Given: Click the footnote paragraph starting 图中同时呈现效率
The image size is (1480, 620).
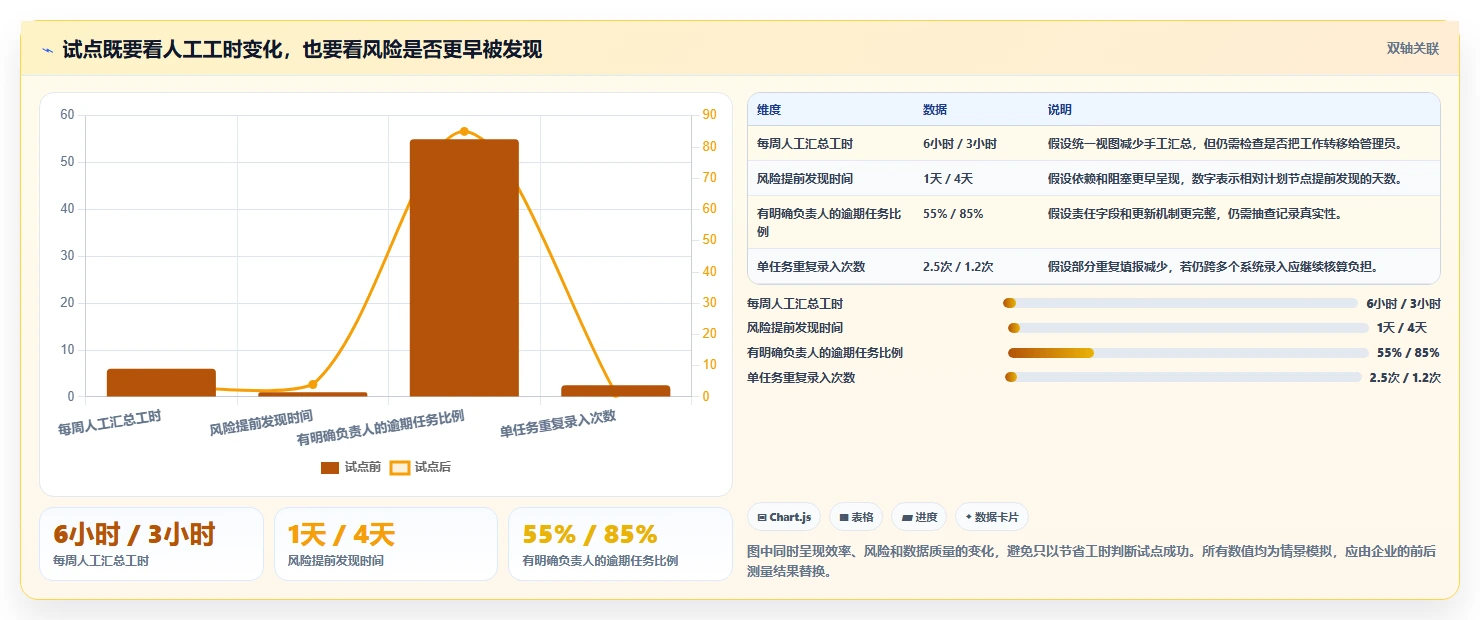Looking at the screenshot, I should click(x=1092, y=562).
